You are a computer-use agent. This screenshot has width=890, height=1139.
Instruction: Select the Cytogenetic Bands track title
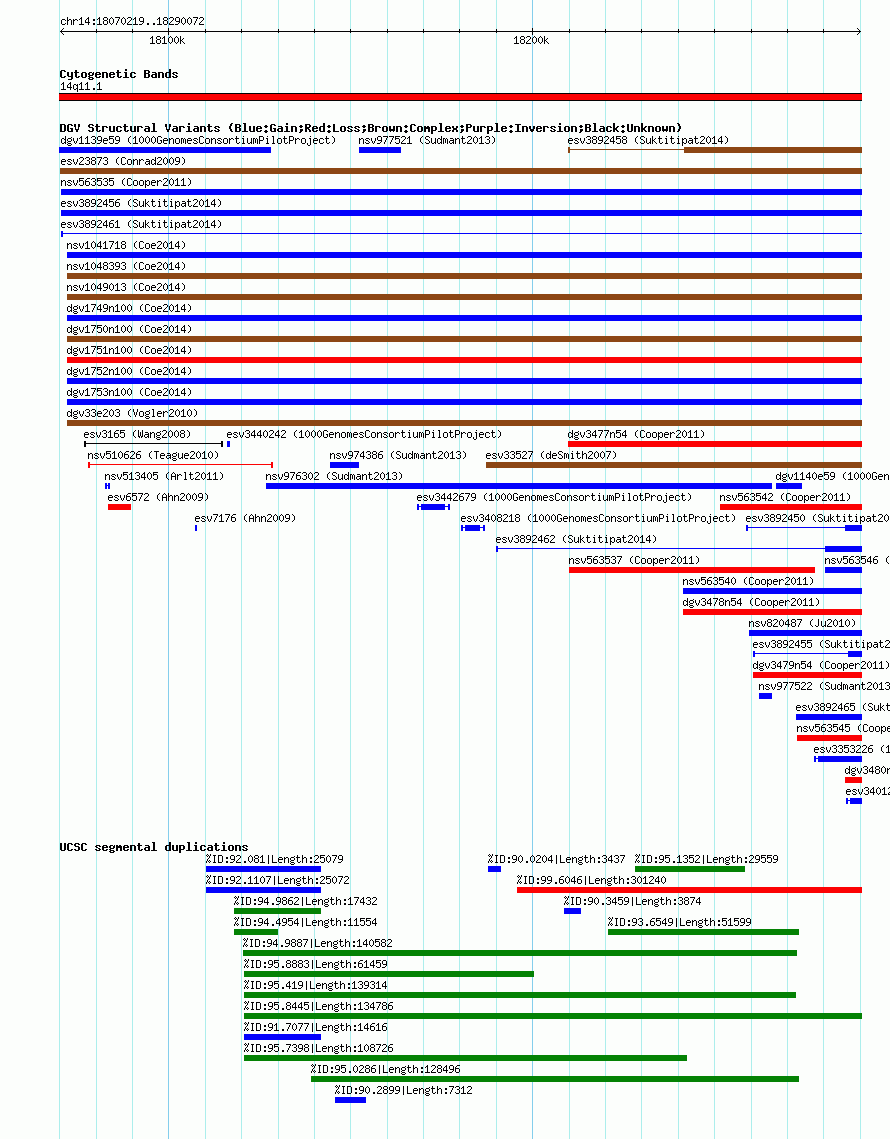[118, 74]
